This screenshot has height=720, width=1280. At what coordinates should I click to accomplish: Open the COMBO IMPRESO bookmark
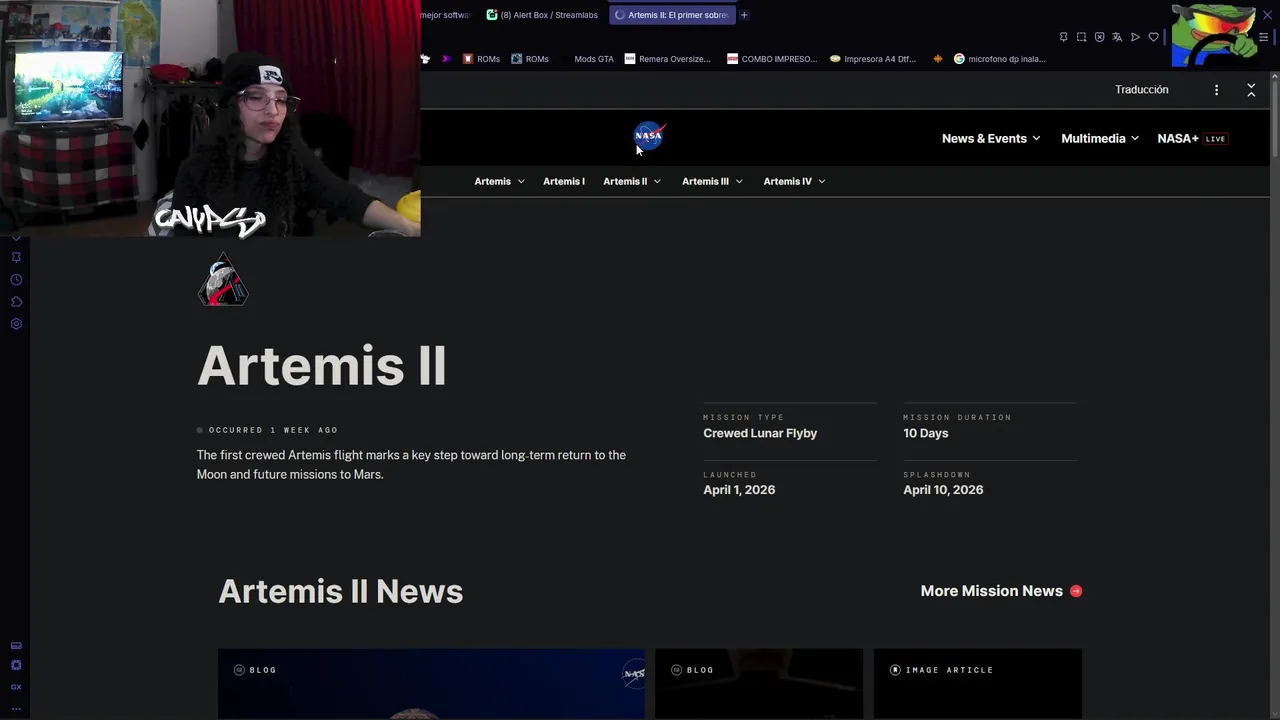tap(772, 59)
